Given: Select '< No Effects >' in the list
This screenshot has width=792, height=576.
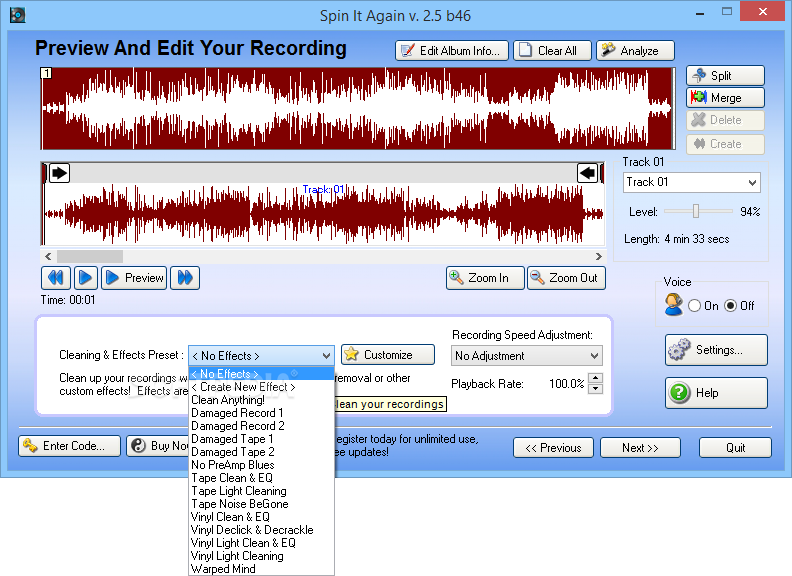Looking at the screenshot, I should 261,374.
